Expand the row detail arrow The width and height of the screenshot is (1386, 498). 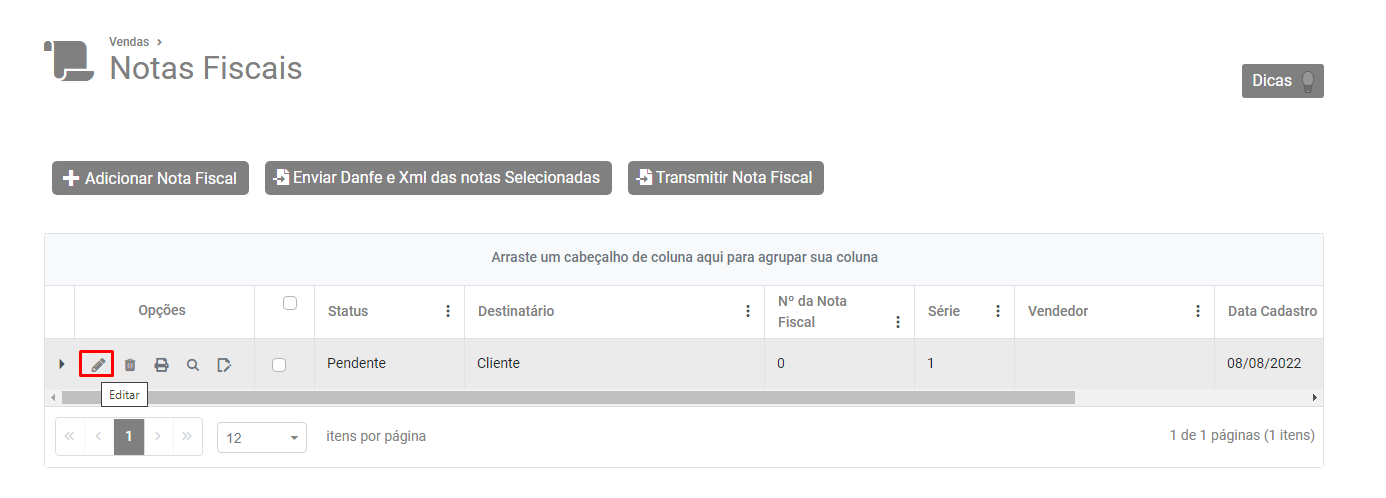coord(61,364)
